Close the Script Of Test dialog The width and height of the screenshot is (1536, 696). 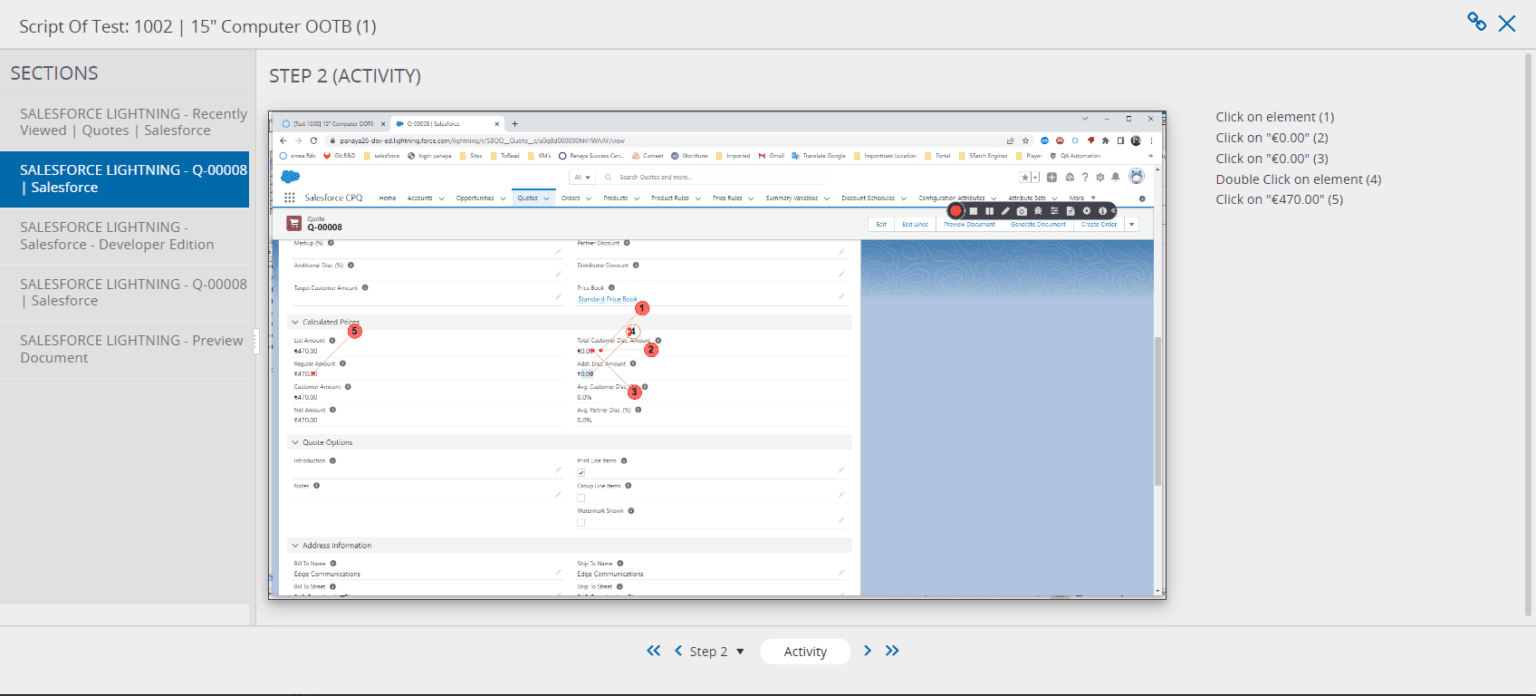[1507, 23]
